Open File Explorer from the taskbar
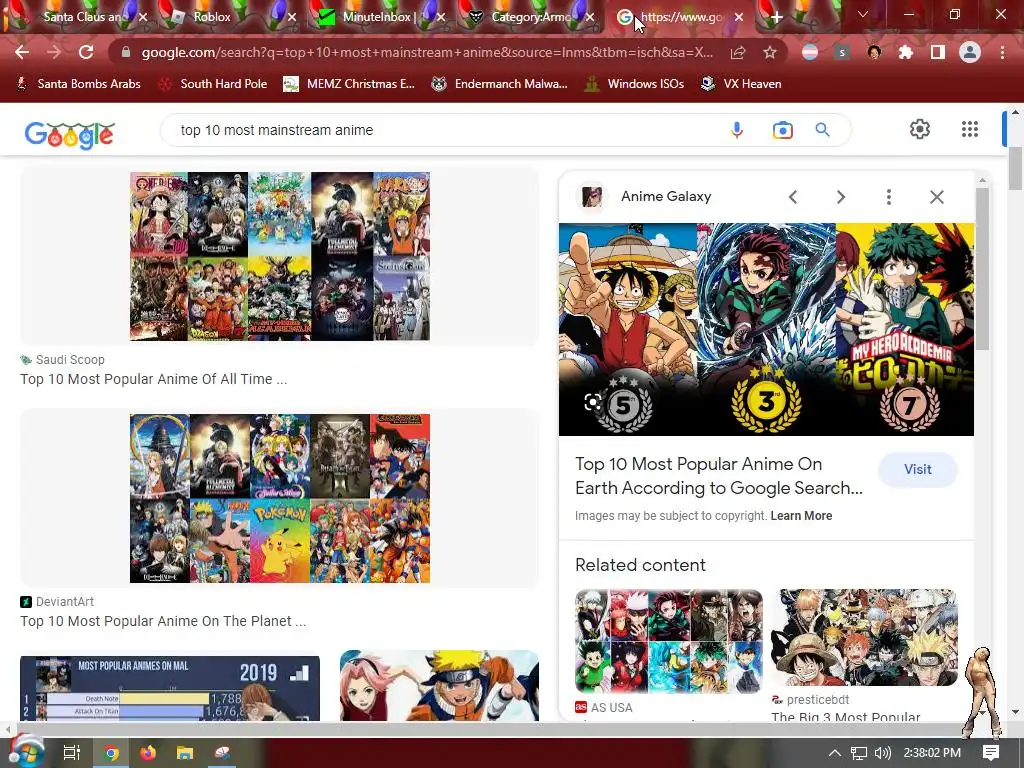Image resolution: width=1024 pixels, height=768 pixels. [185, 753]
